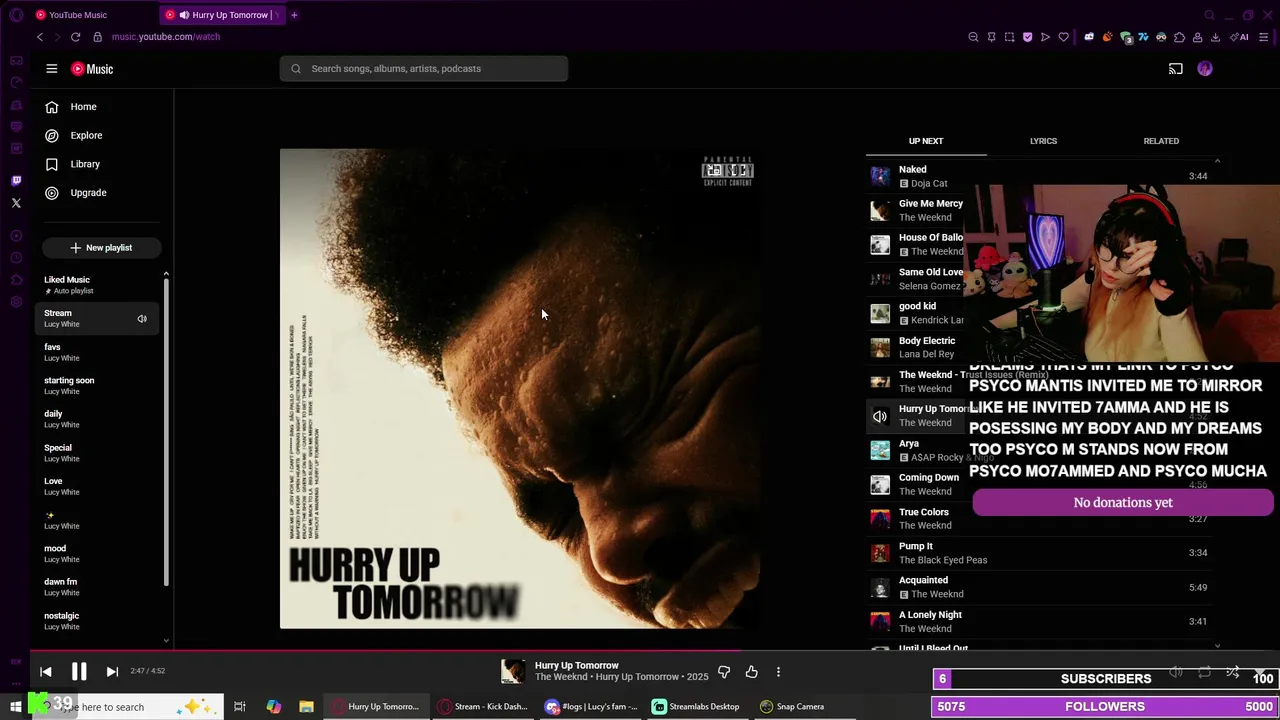This screenshot has width=1280, height=720.
Task: Click the pin icon in the address bar
Action: coord(991,37)
